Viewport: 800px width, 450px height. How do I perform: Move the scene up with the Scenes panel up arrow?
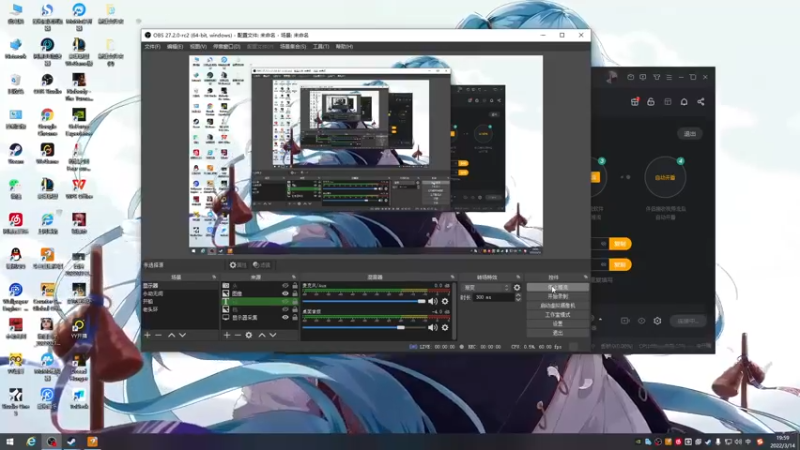click(171, 335)
